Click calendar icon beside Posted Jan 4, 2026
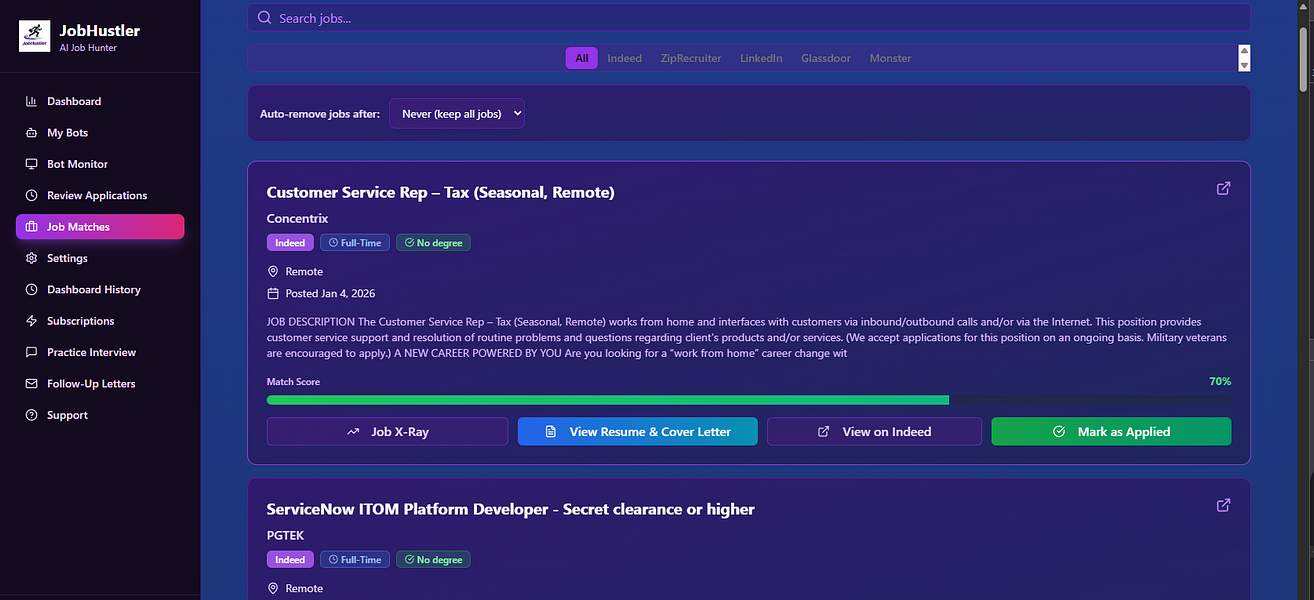Viewport: 1314px width, 600px height. (x=273, y=293)
